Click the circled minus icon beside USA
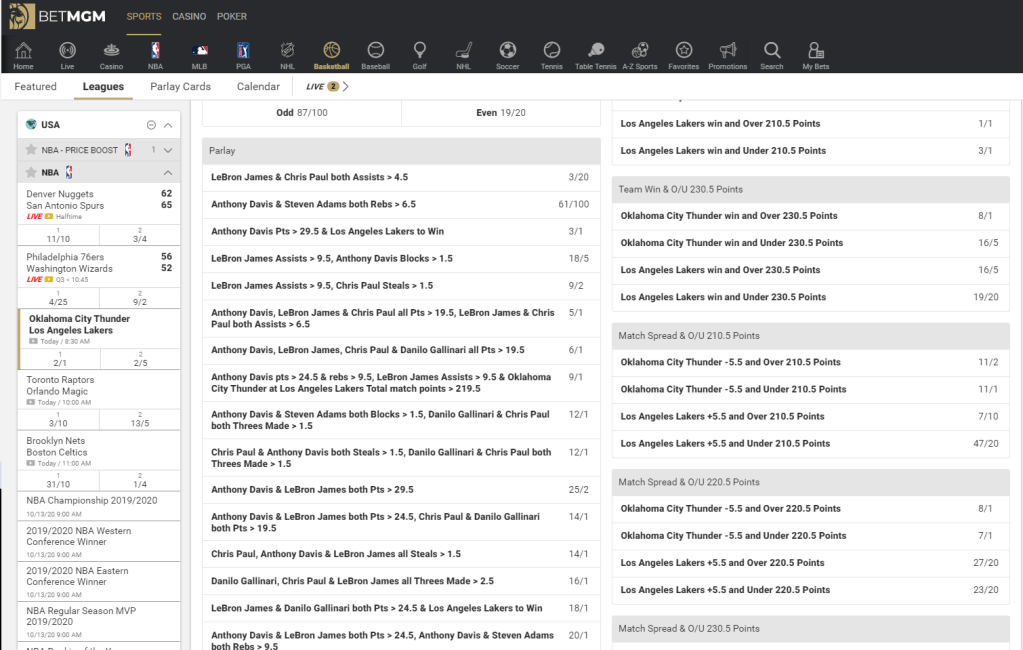 [x=151, y=125]
